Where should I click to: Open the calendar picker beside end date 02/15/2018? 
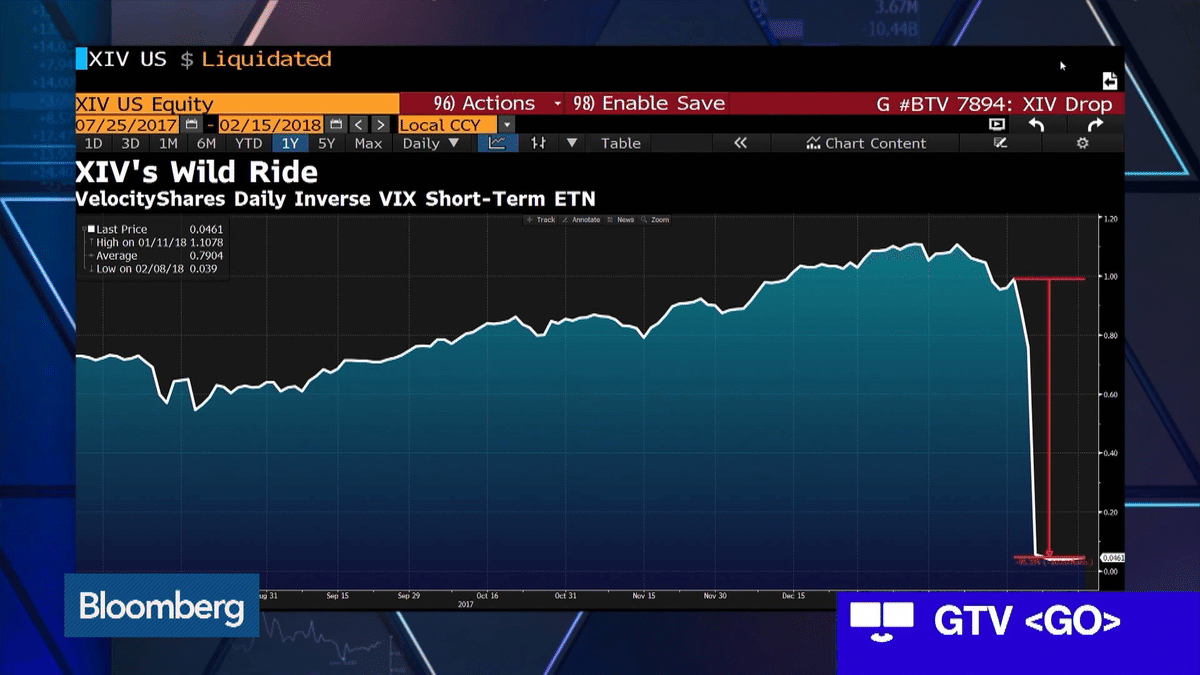click(x=336, y=125)
